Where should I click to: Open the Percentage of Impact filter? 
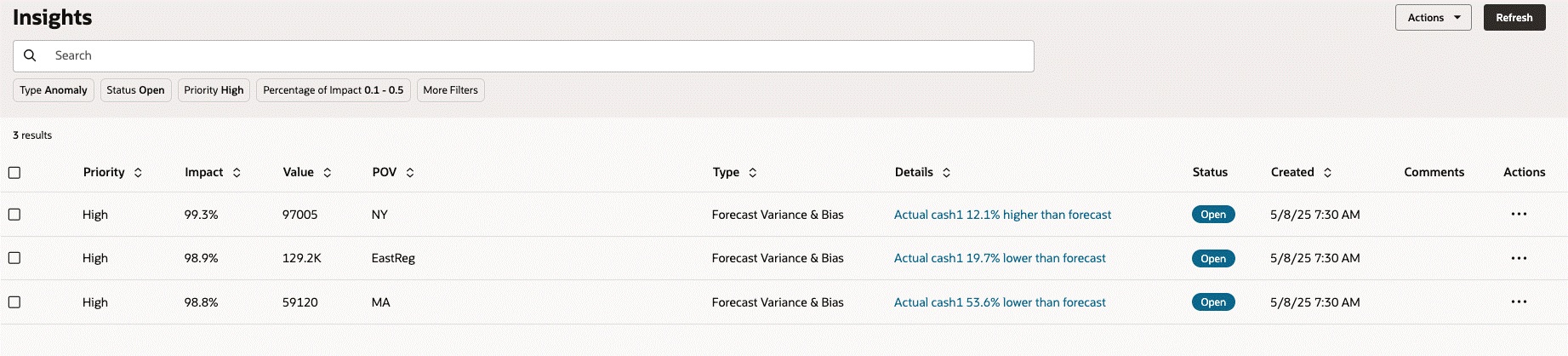tap(334, 90)
